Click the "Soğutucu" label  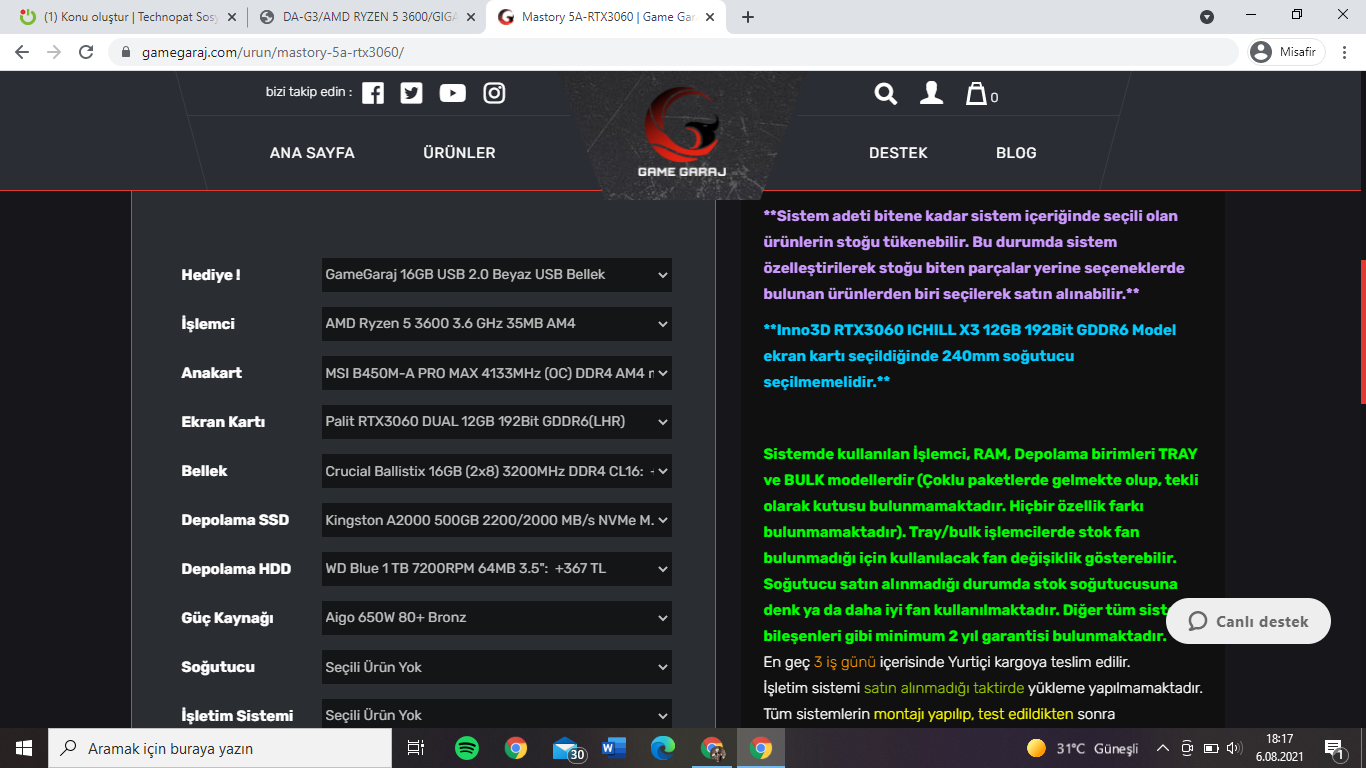click(x=218, y=667)
